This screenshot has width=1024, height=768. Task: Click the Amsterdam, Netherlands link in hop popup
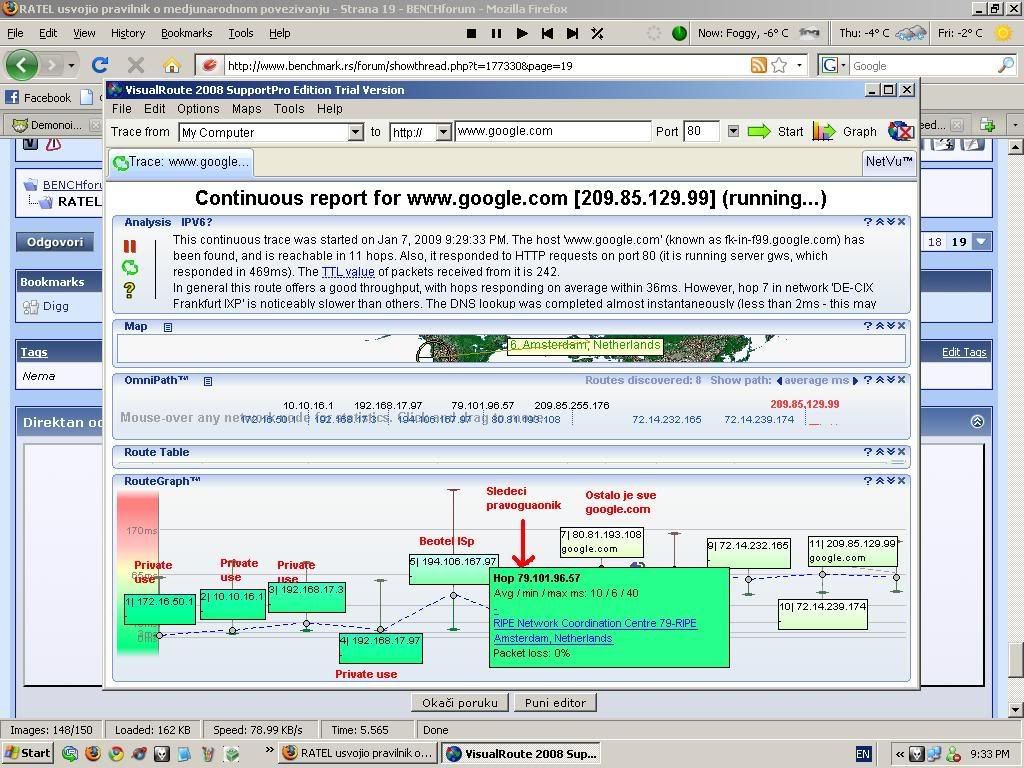[x=552, y=638]
